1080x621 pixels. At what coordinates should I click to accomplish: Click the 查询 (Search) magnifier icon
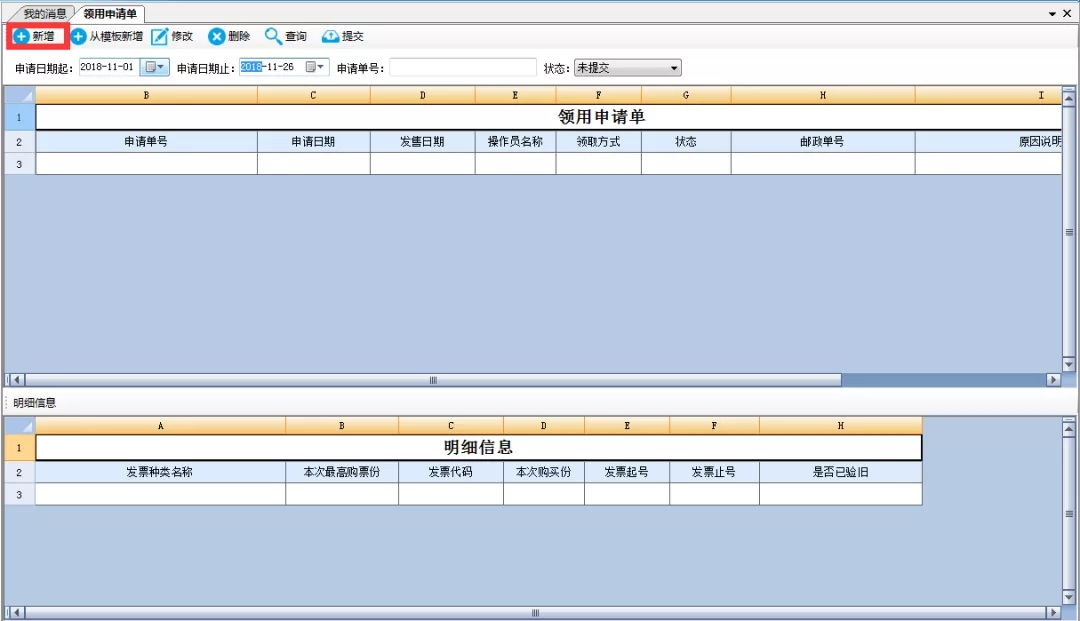coord(273,37)
